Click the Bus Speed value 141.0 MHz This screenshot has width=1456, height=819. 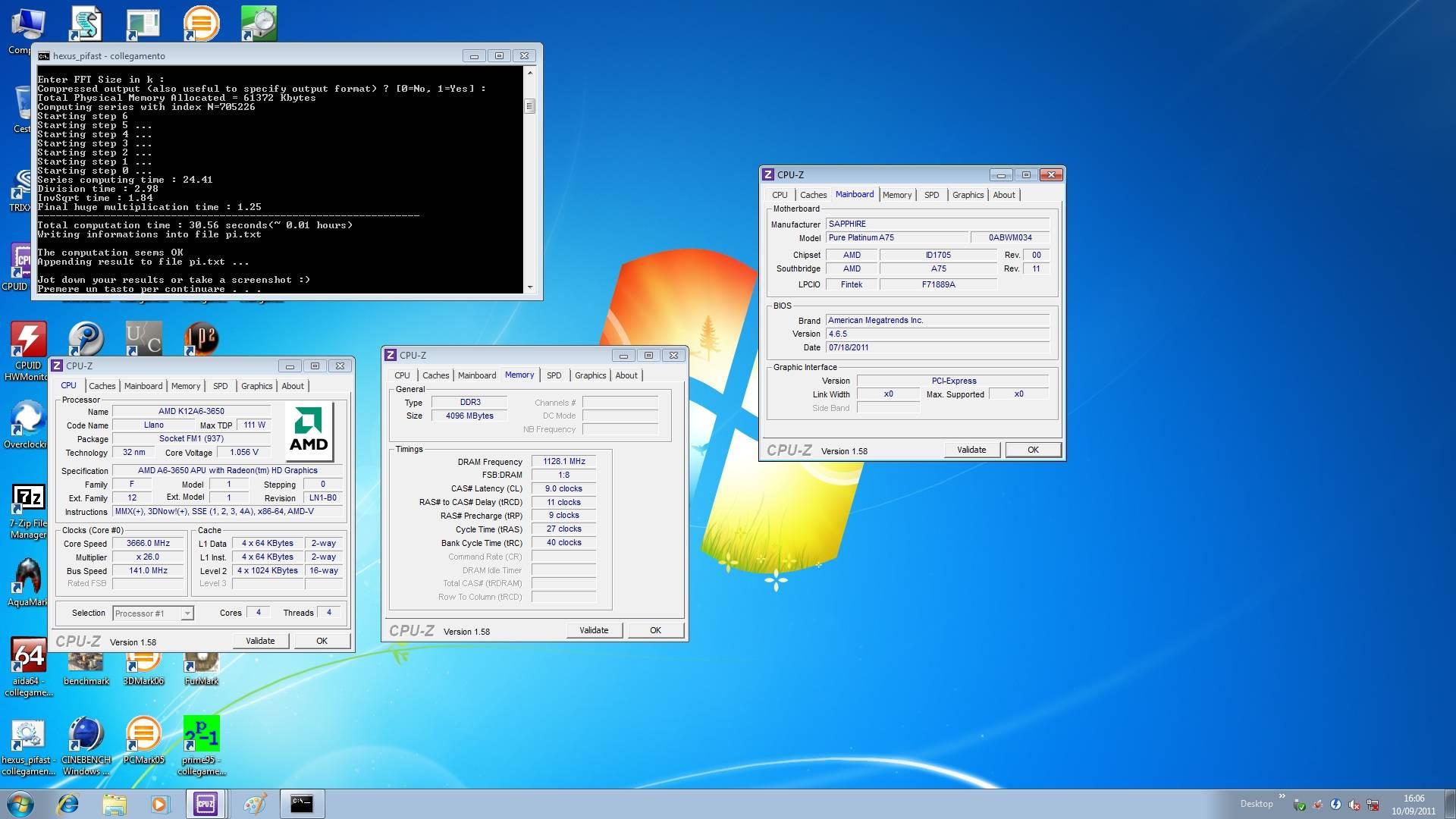click(149, 570)
